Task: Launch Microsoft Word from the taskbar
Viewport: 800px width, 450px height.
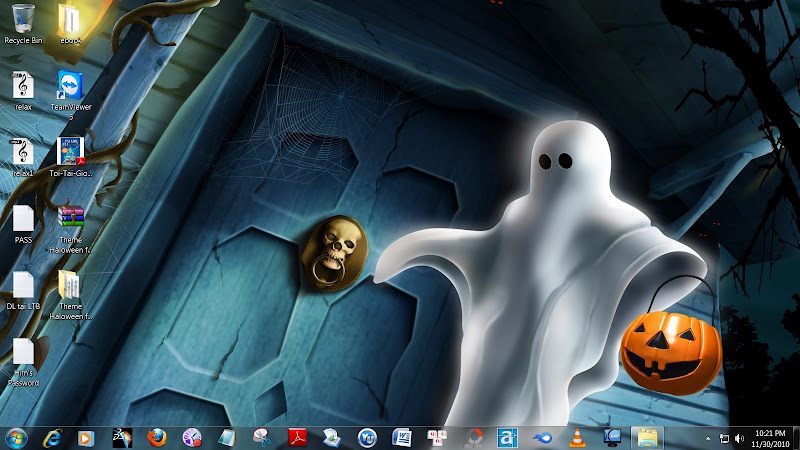Action: [402, 438]
